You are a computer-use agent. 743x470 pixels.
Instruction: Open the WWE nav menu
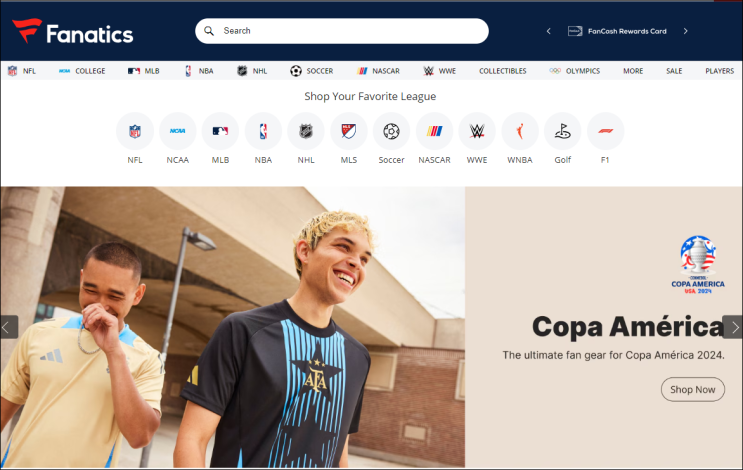point(440,71)
